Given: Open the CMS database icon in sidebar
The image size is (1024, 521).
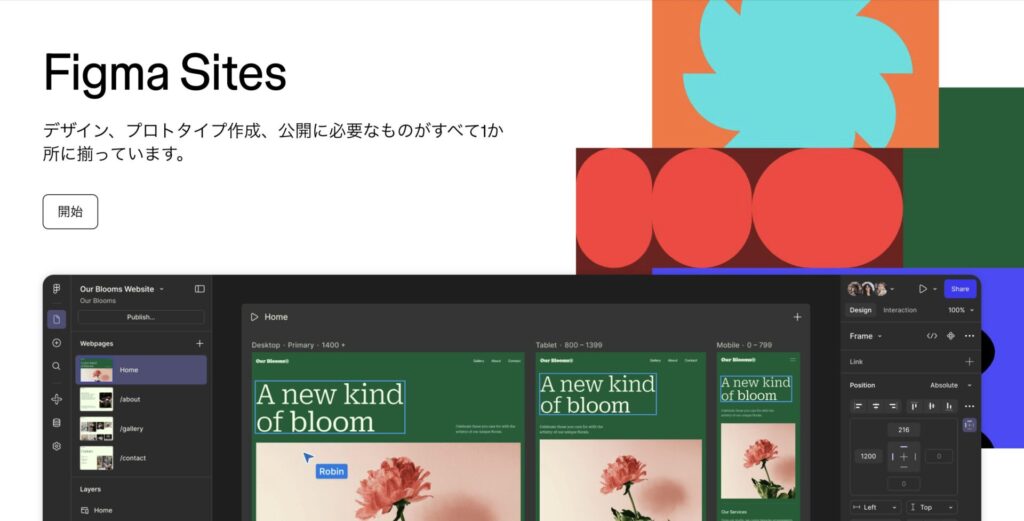Looking at the screenshot, I should pyautogui.click(x=56, y=422).
